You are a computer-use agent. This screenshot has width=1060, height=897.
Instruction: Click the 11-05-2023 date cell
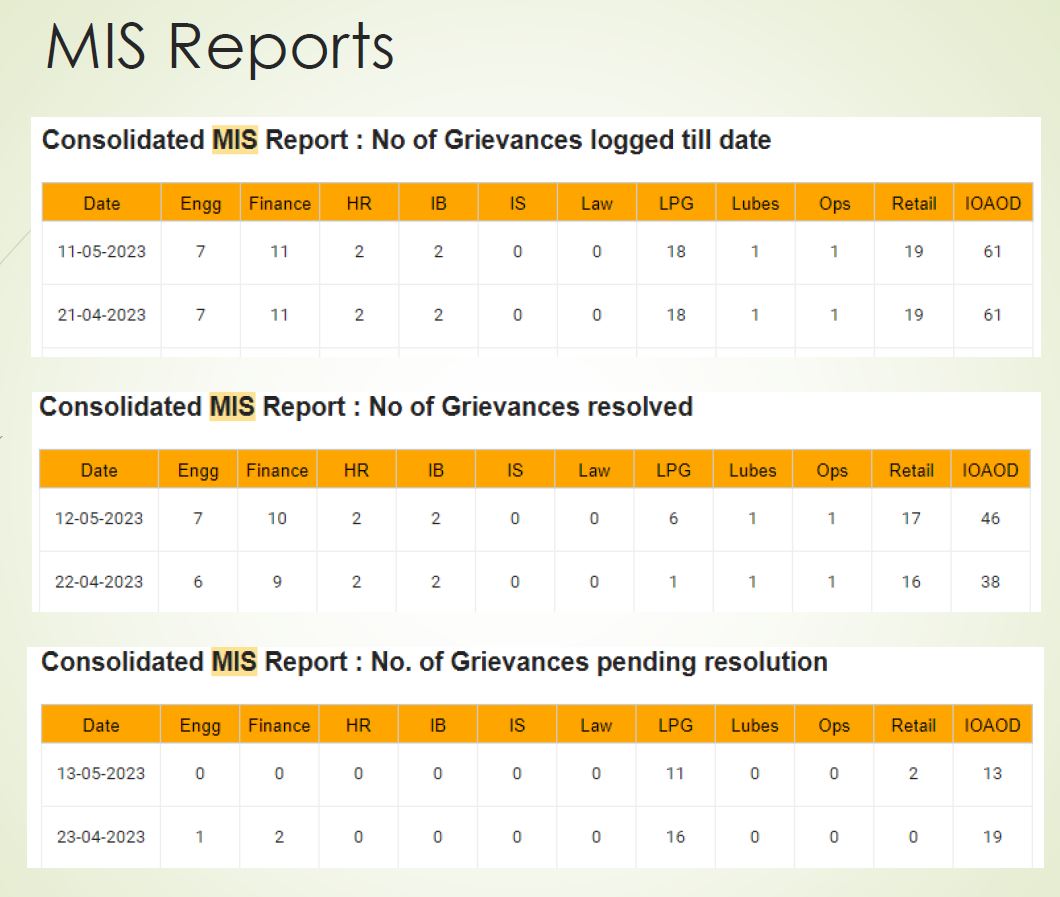[x=101, y=252]
